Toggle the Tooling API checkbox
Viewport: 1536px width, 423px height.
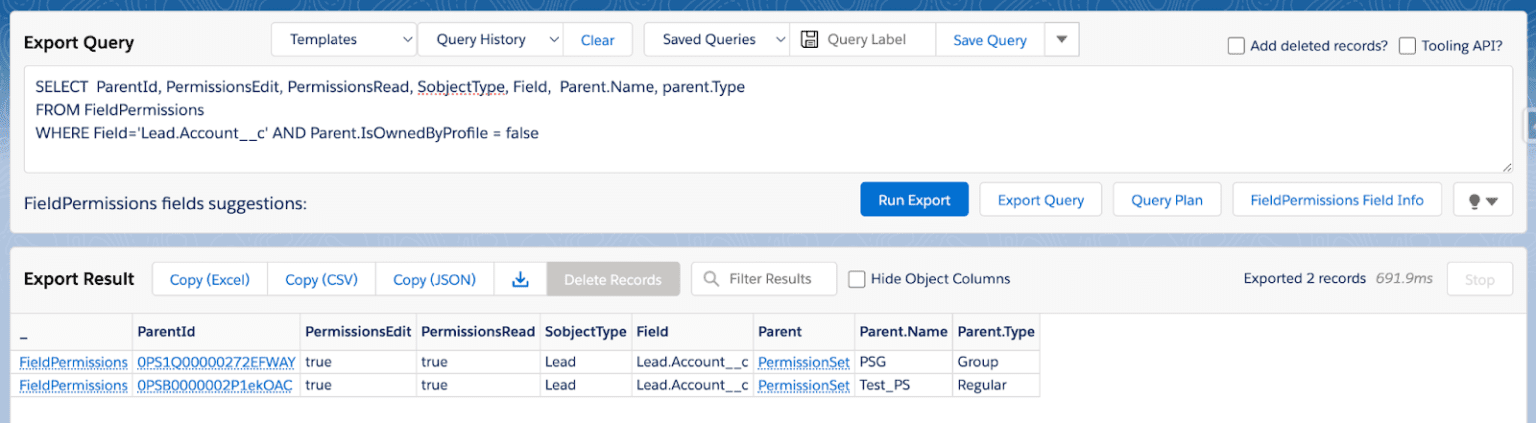click(1407, 46)
